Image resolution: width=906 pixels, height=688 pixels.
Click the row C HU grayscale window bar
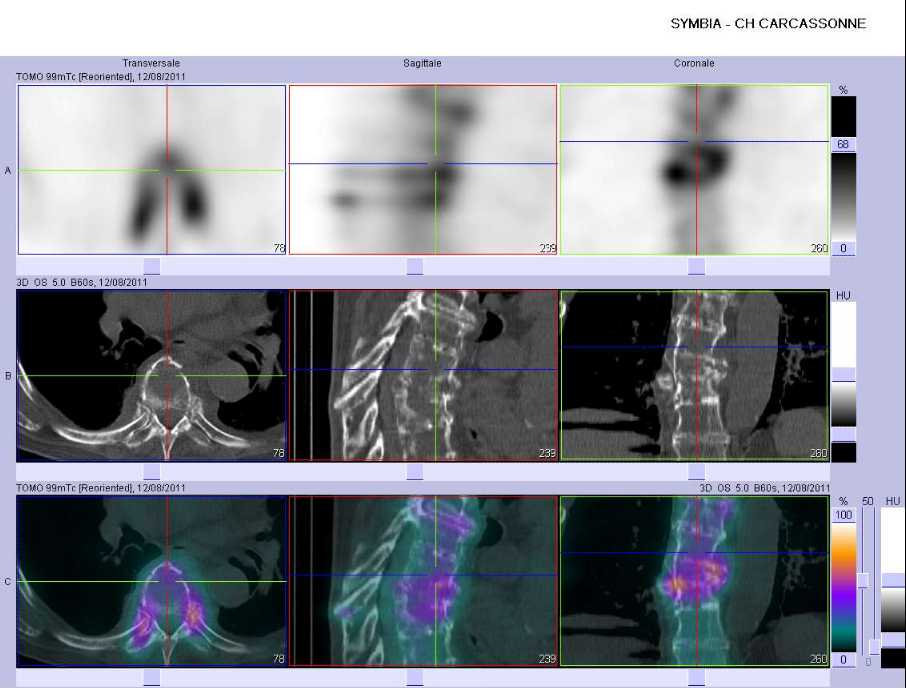pos(892,610)
